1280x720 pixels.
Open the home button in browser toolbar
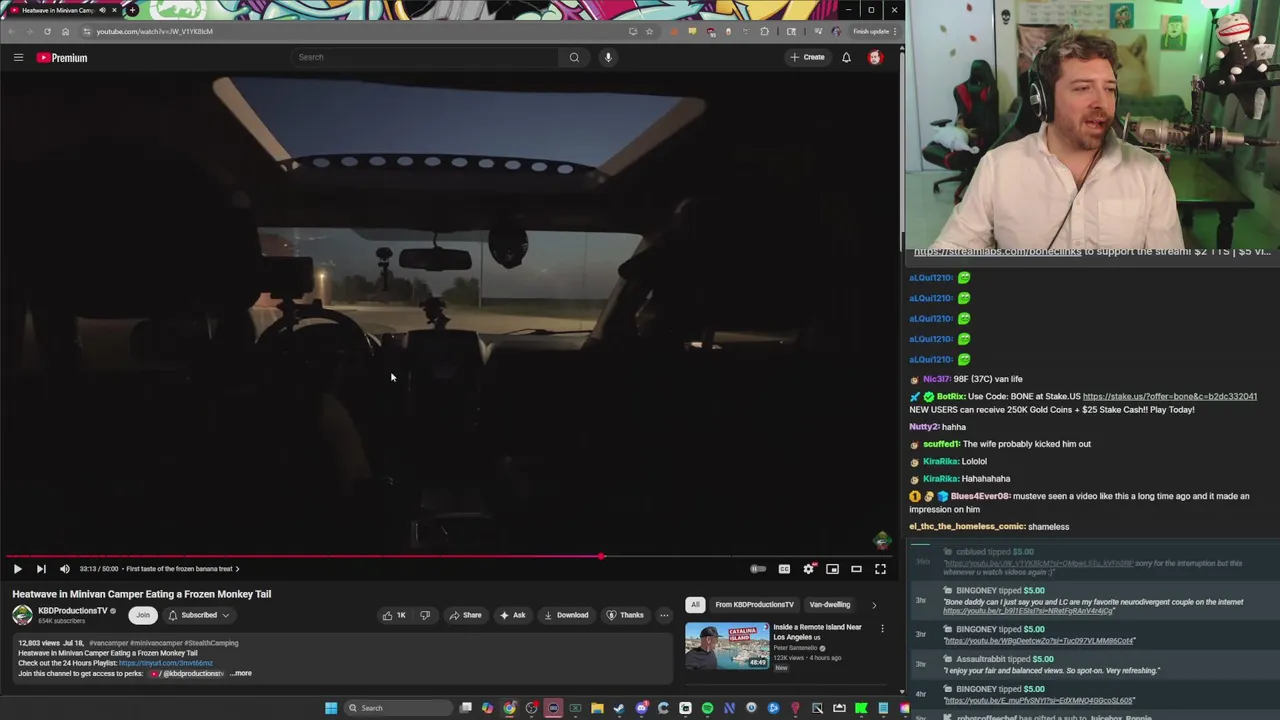tap(65, 31)
